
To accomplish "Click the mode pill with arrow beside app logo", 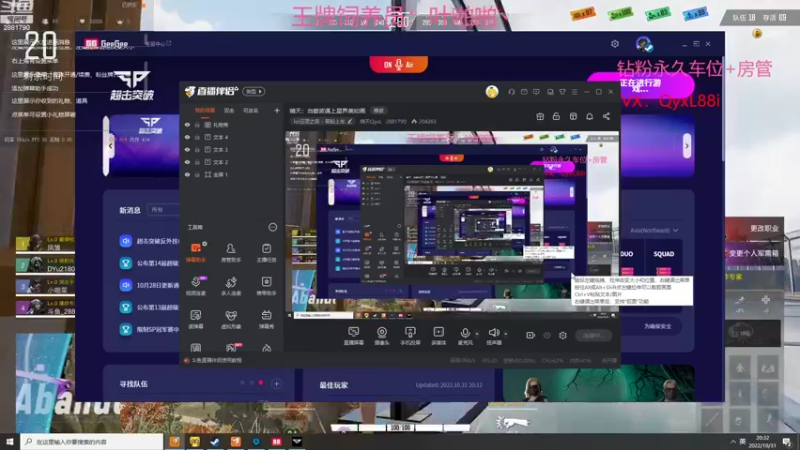I will [x=254, y=92].
